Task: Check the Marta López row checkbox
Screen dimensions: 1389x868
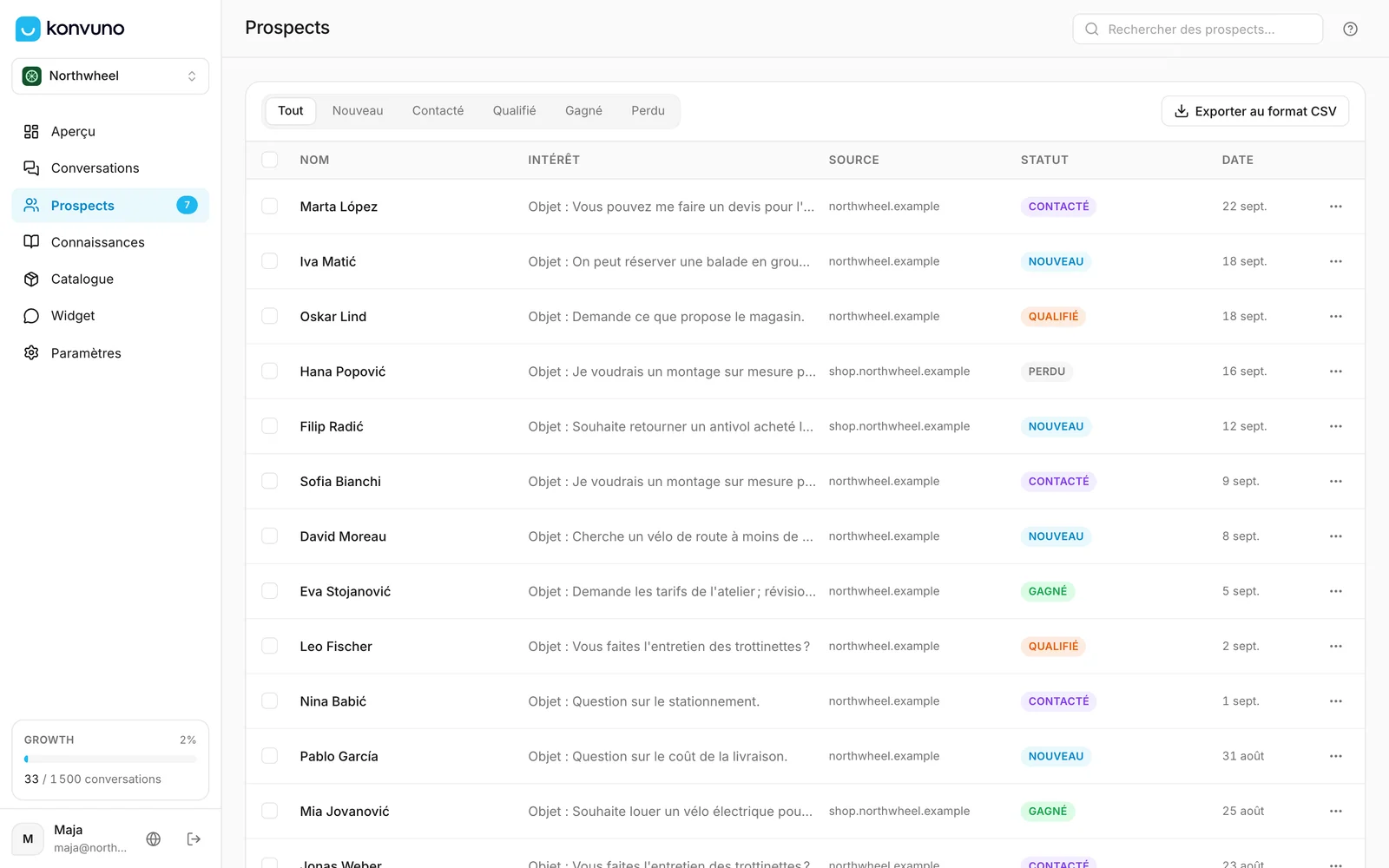Action: [x=270, y=207]
